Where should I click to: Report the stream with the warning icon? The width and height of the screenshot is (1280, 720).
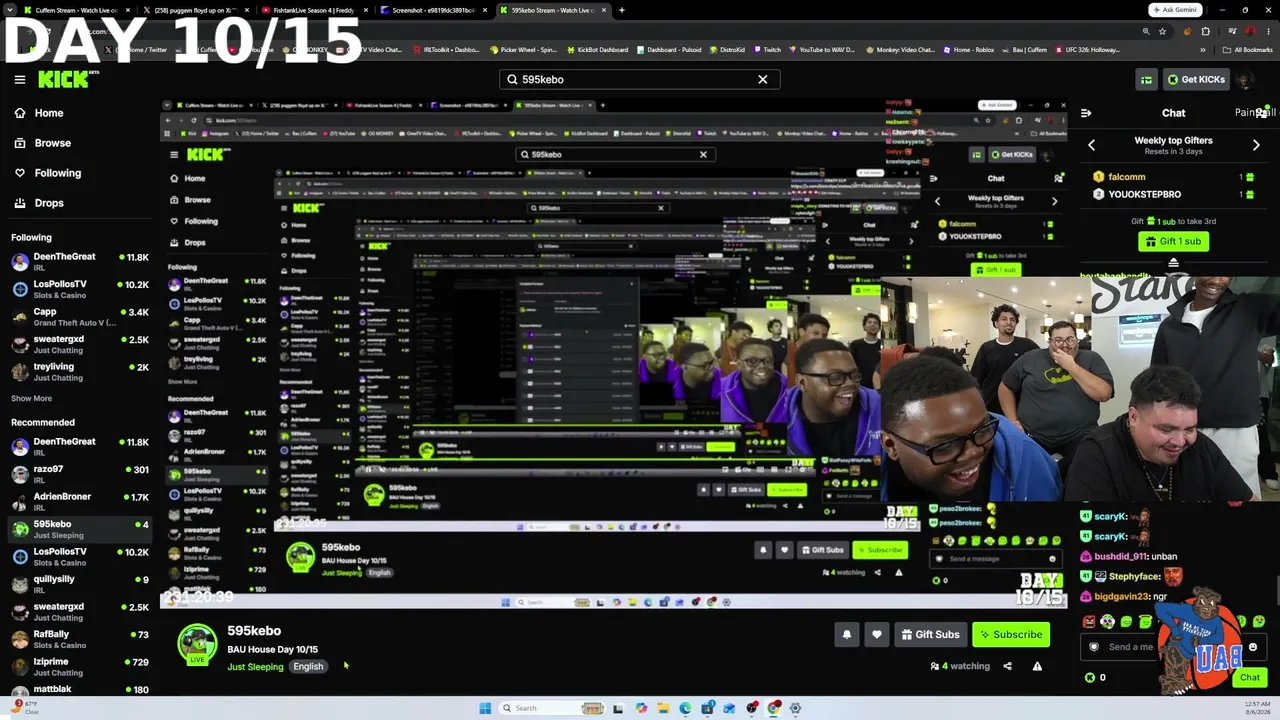point(1037,666)
